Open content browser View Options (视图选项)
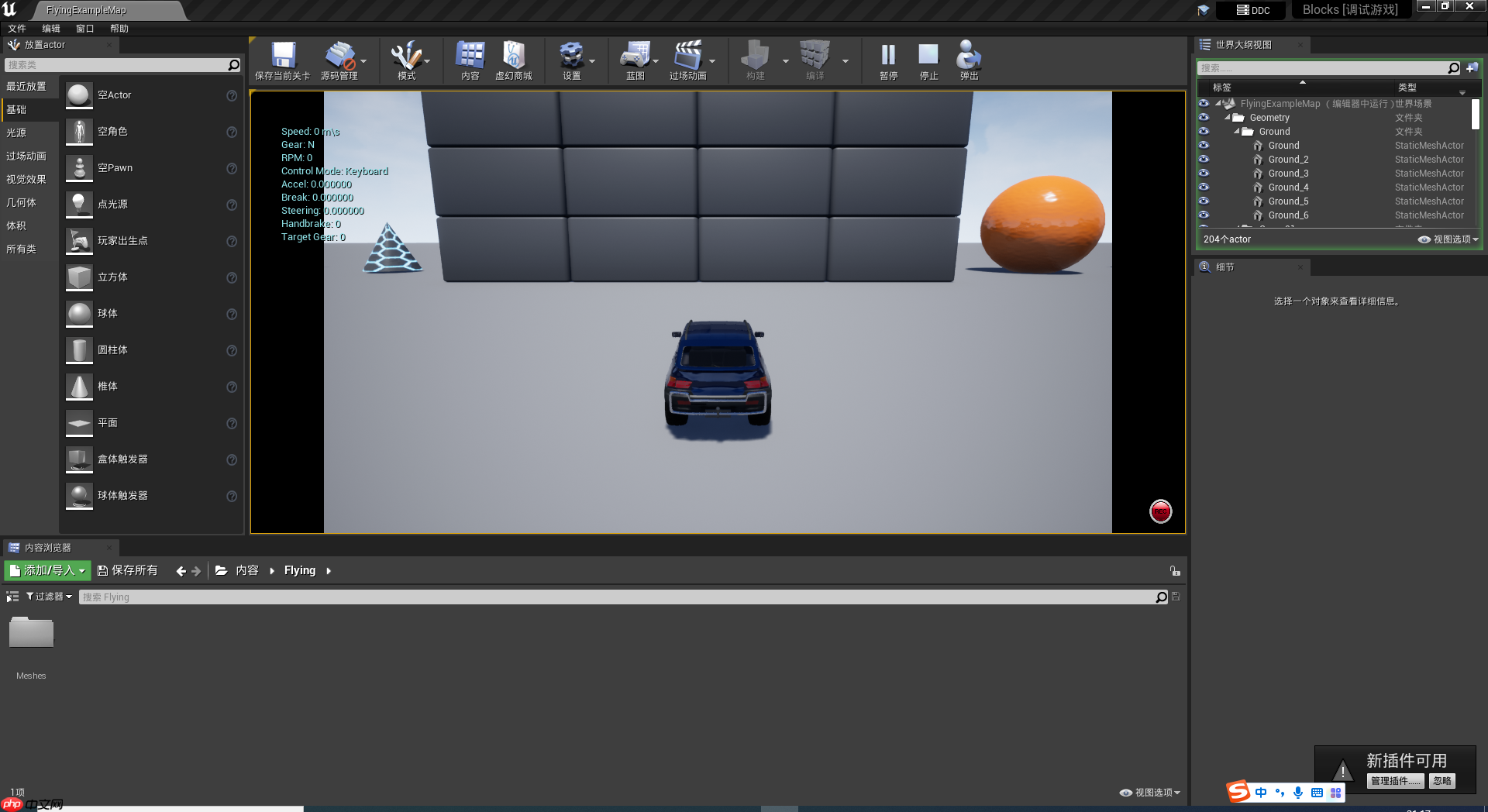Viewport: 1488px width, 812px height. pos(1150,793)
